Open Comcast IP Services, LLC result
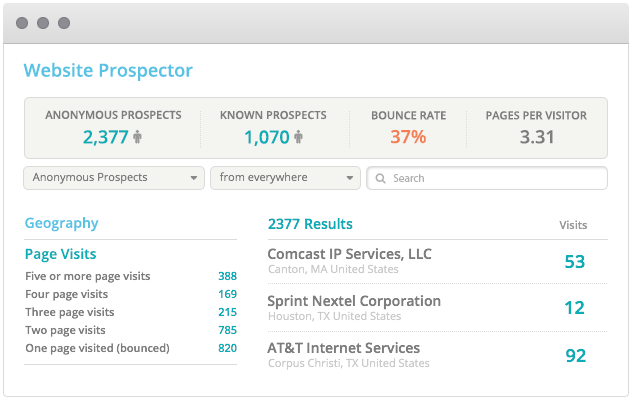632x400 pixels. pos(349,254)
